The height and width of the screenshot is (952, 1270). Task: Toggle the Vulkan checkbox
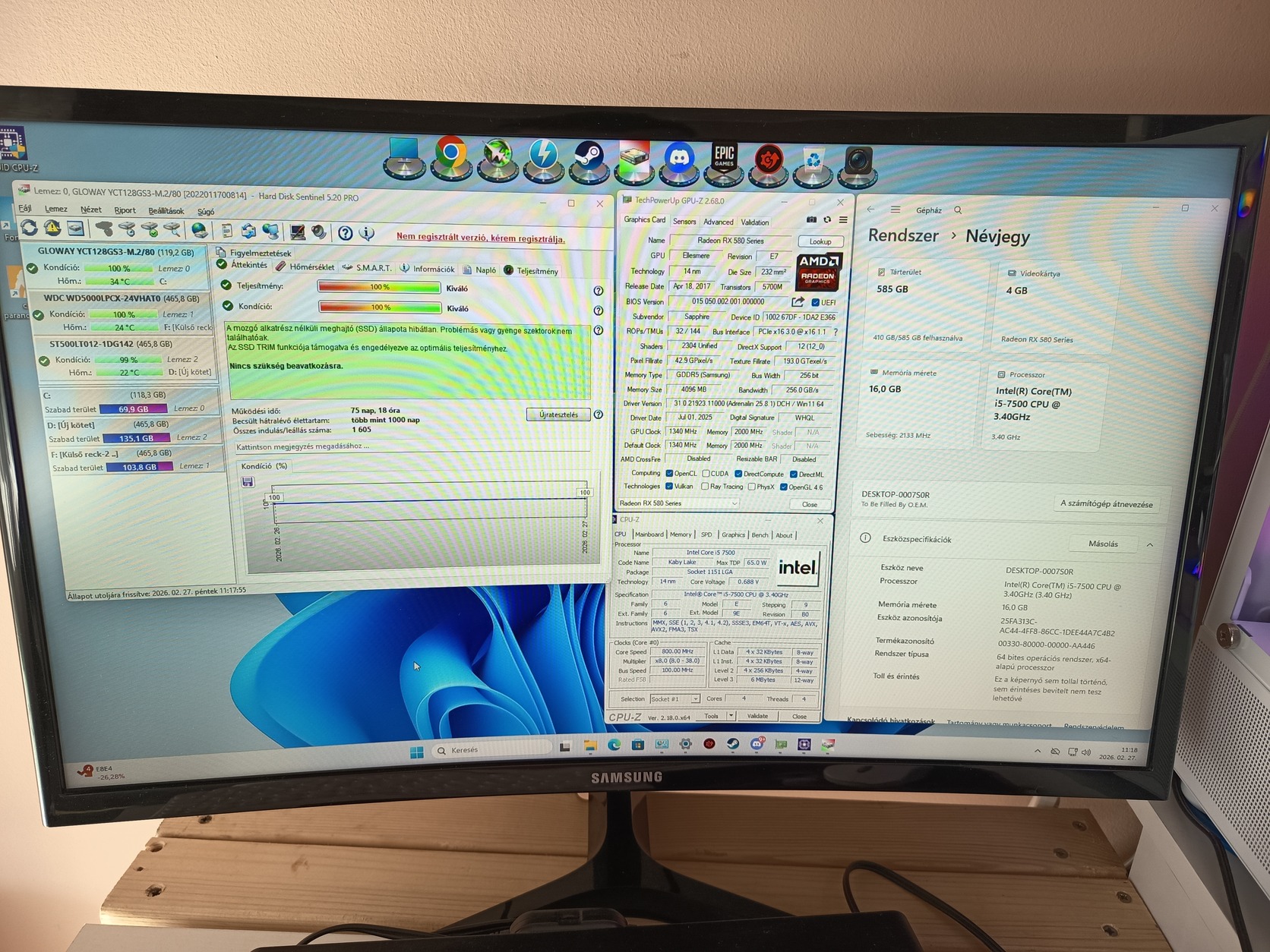(x=669, y=487)
